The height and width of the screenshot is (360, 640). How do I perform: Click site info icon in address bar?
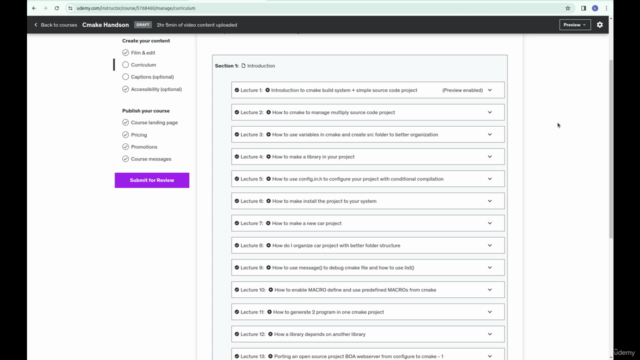[x=70, y=8]
